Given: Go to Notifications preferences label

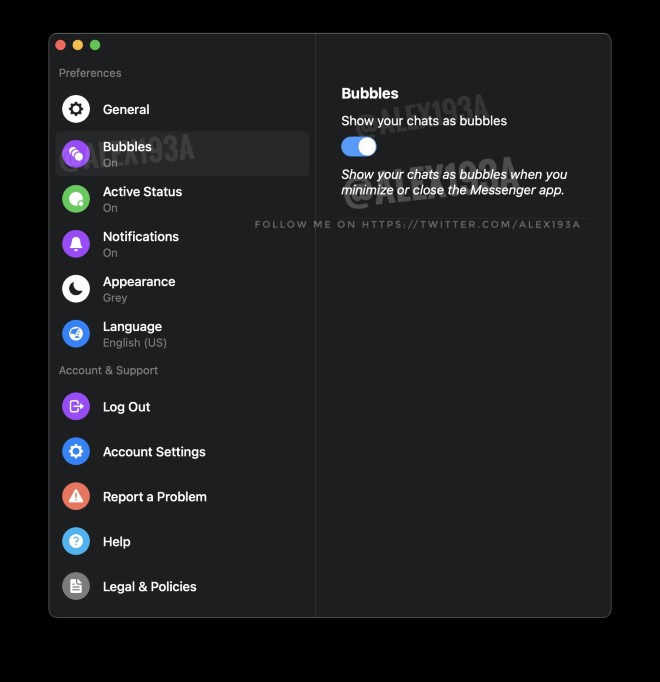Looking at the screenshot, I should pyautogui.click(x=141, y=237).
